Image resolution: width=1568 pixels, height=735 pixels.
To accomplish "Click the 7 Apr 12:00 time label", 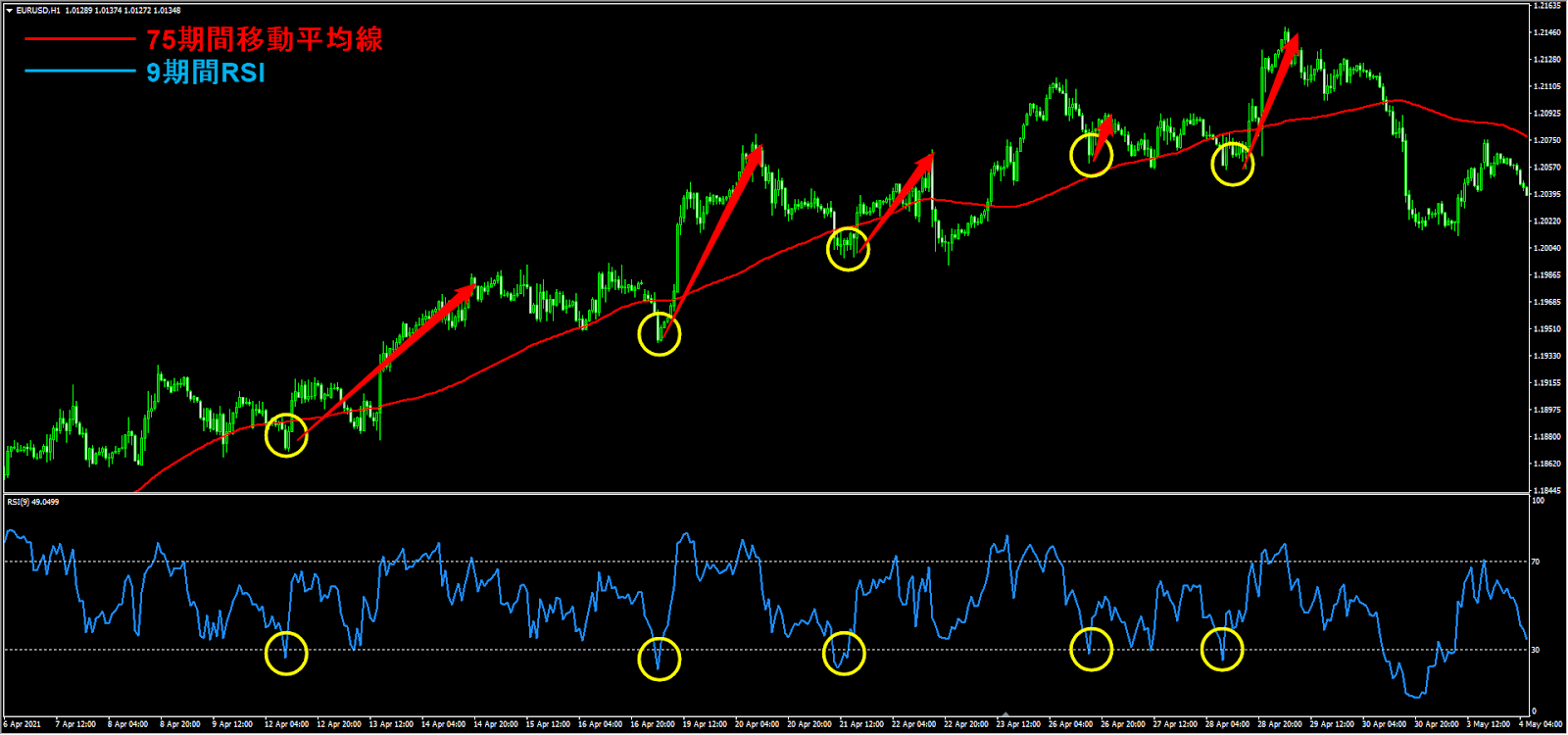I will 75,724.
